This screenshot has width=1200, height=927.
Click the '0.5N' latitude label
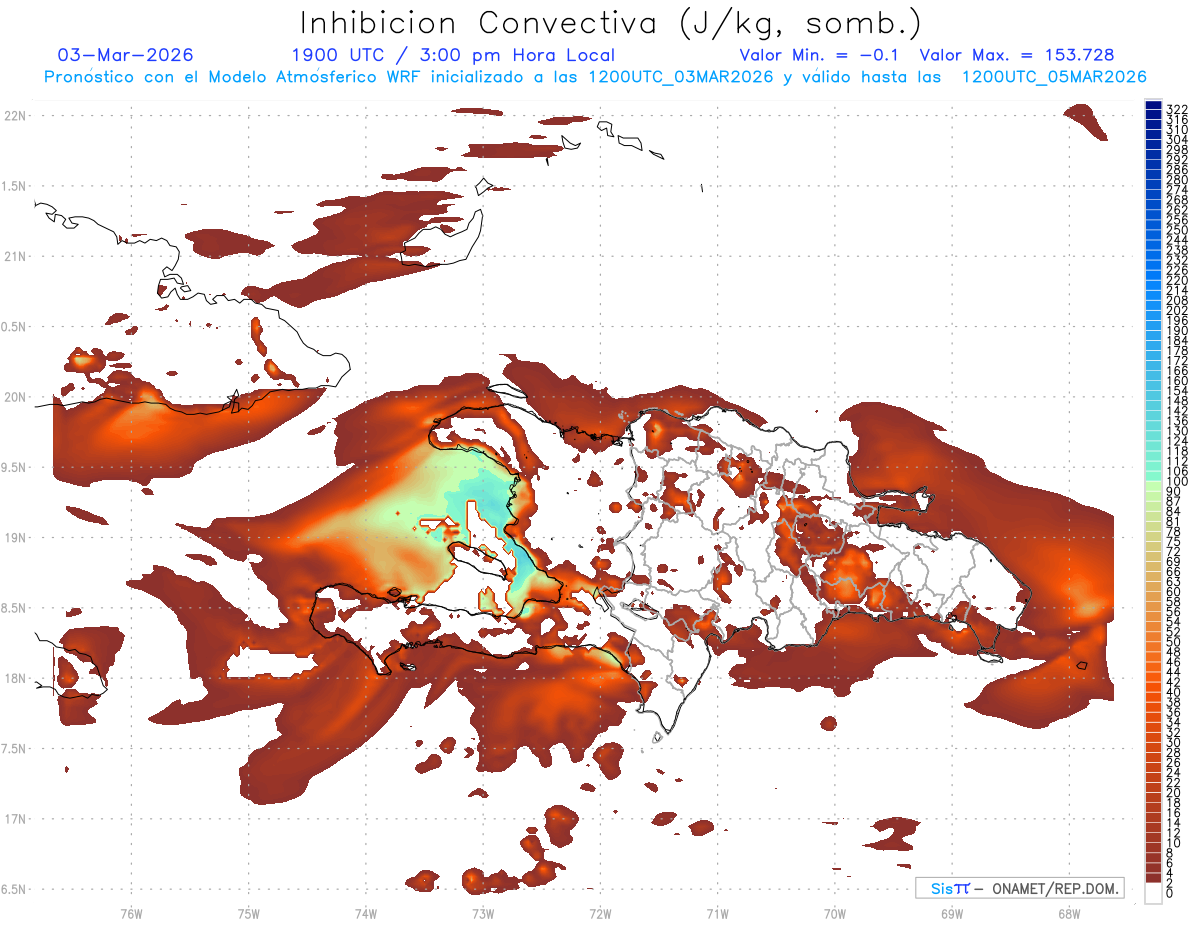tap(15, 327)
